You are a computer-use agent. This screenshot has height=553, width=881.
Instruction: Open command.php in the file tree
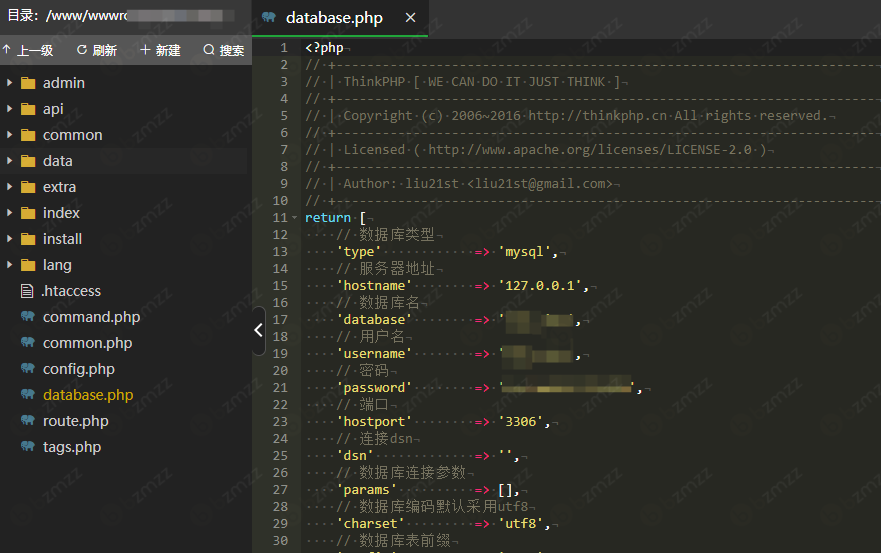pyautogui.click(x=92, y=317)
